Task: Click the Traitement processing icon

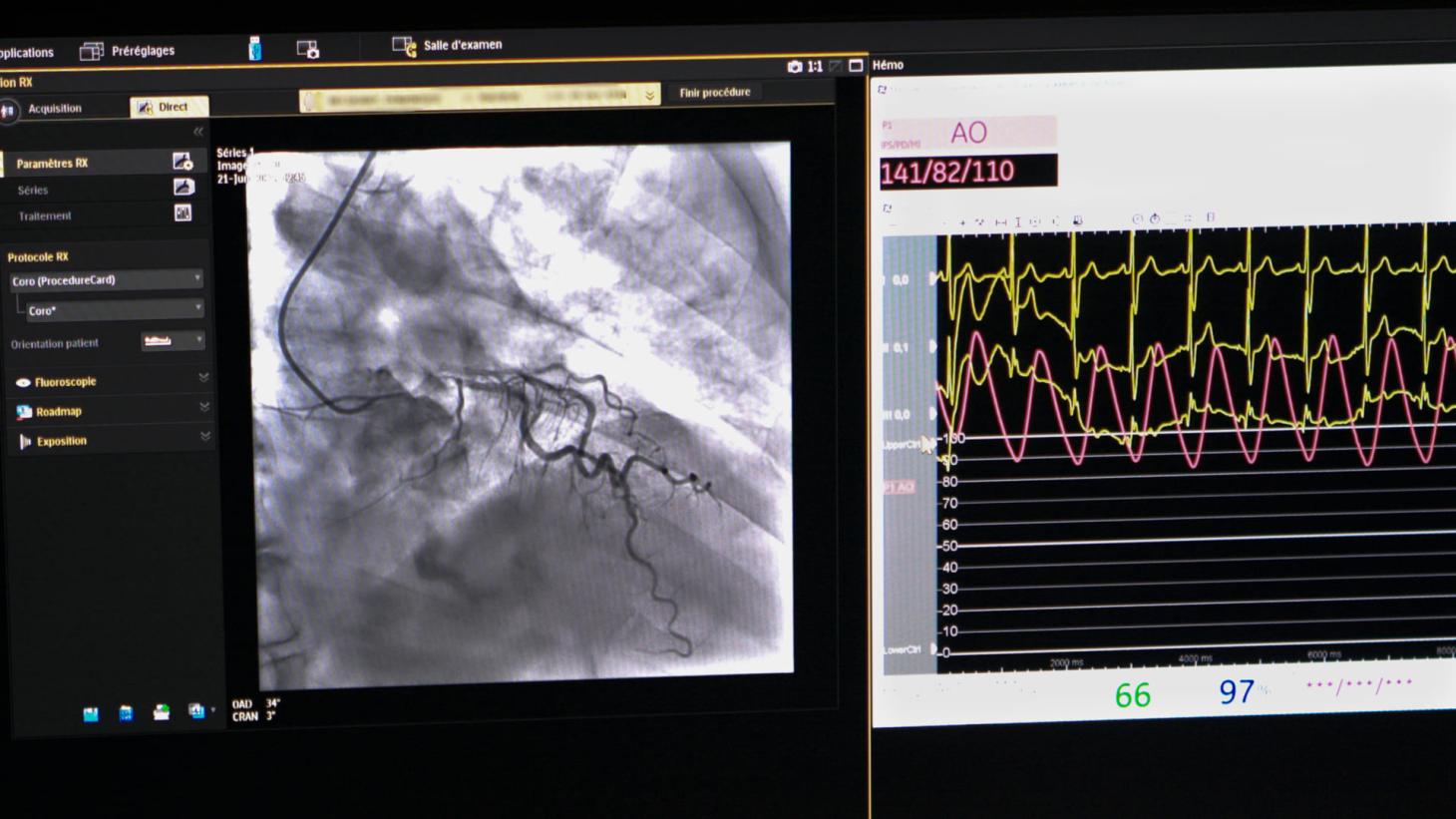Action: coord(183,213)
